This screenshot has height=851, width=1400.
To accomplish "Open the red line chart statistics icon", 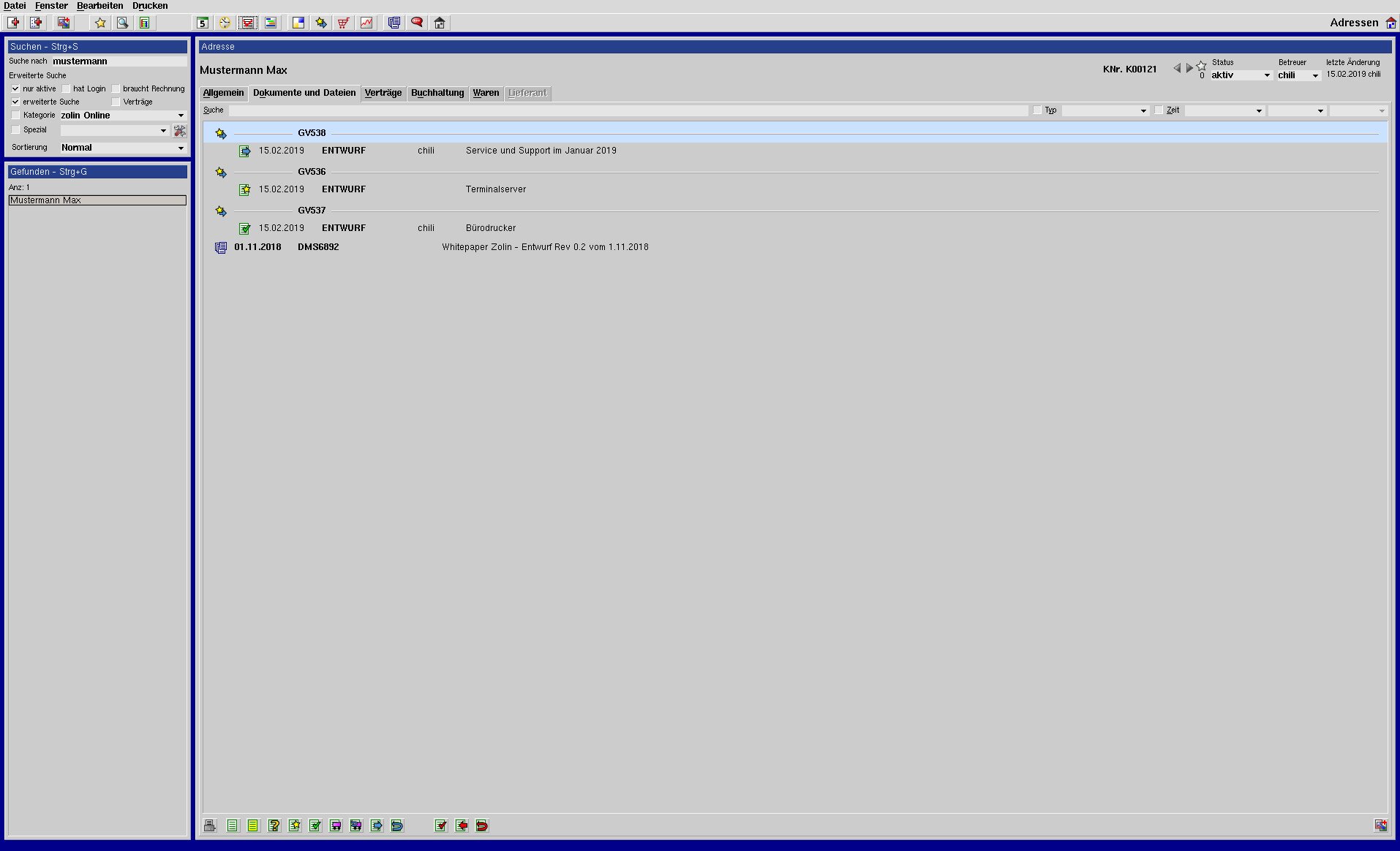I will pyautogui.click(x=366, y=23).
